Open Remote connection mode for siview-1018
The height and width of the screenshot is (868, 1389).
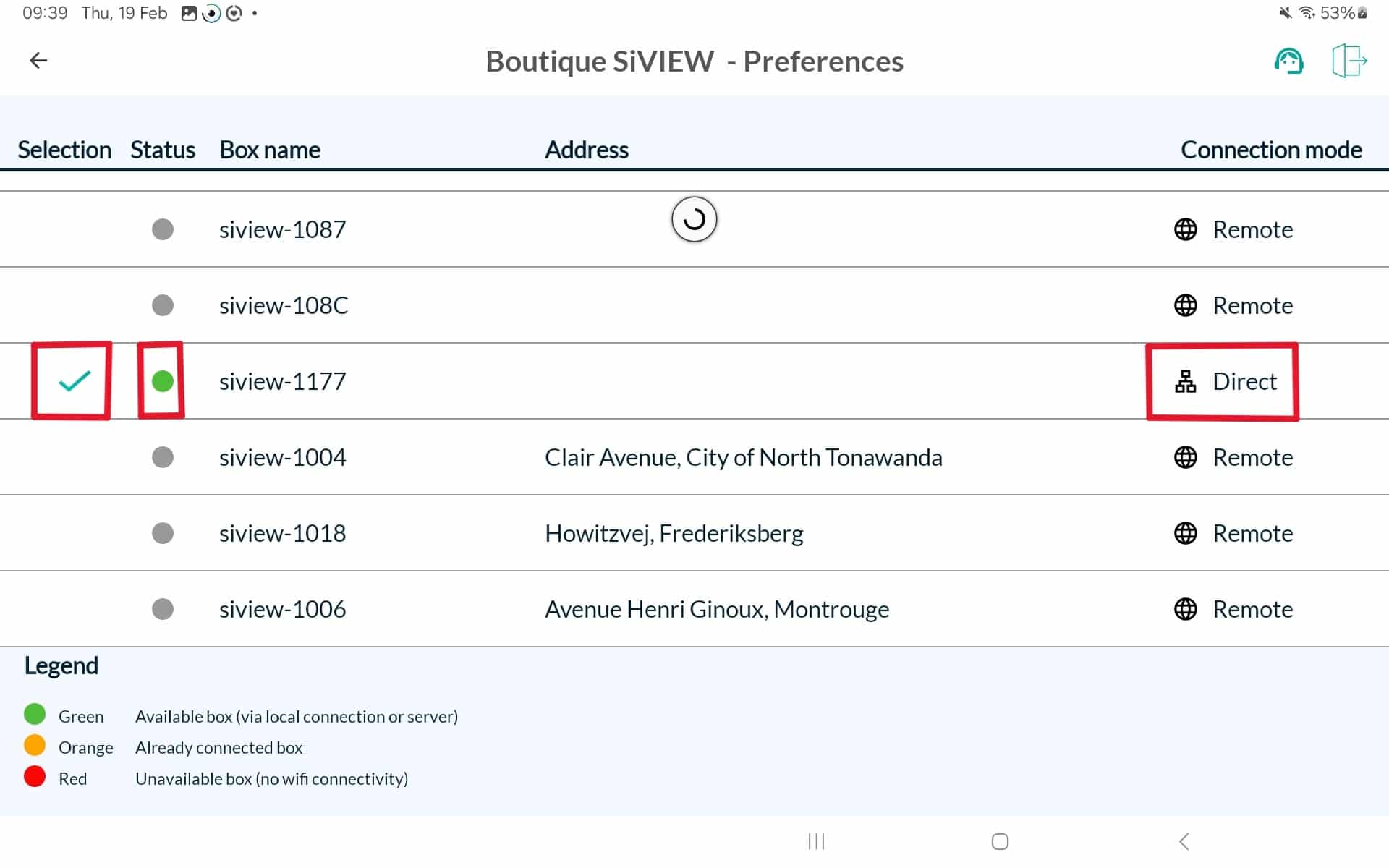point(1252,533)
